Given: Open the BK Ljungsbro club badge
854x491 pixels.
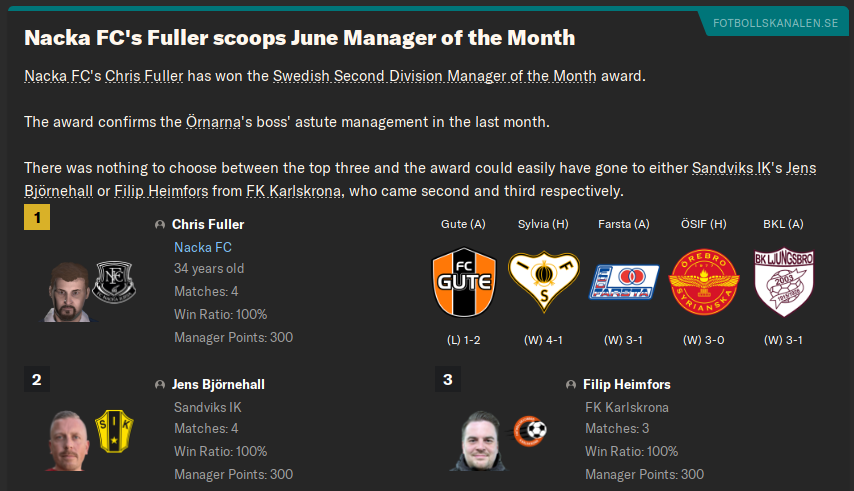Looking at the screenshot, I should [783, 281].
